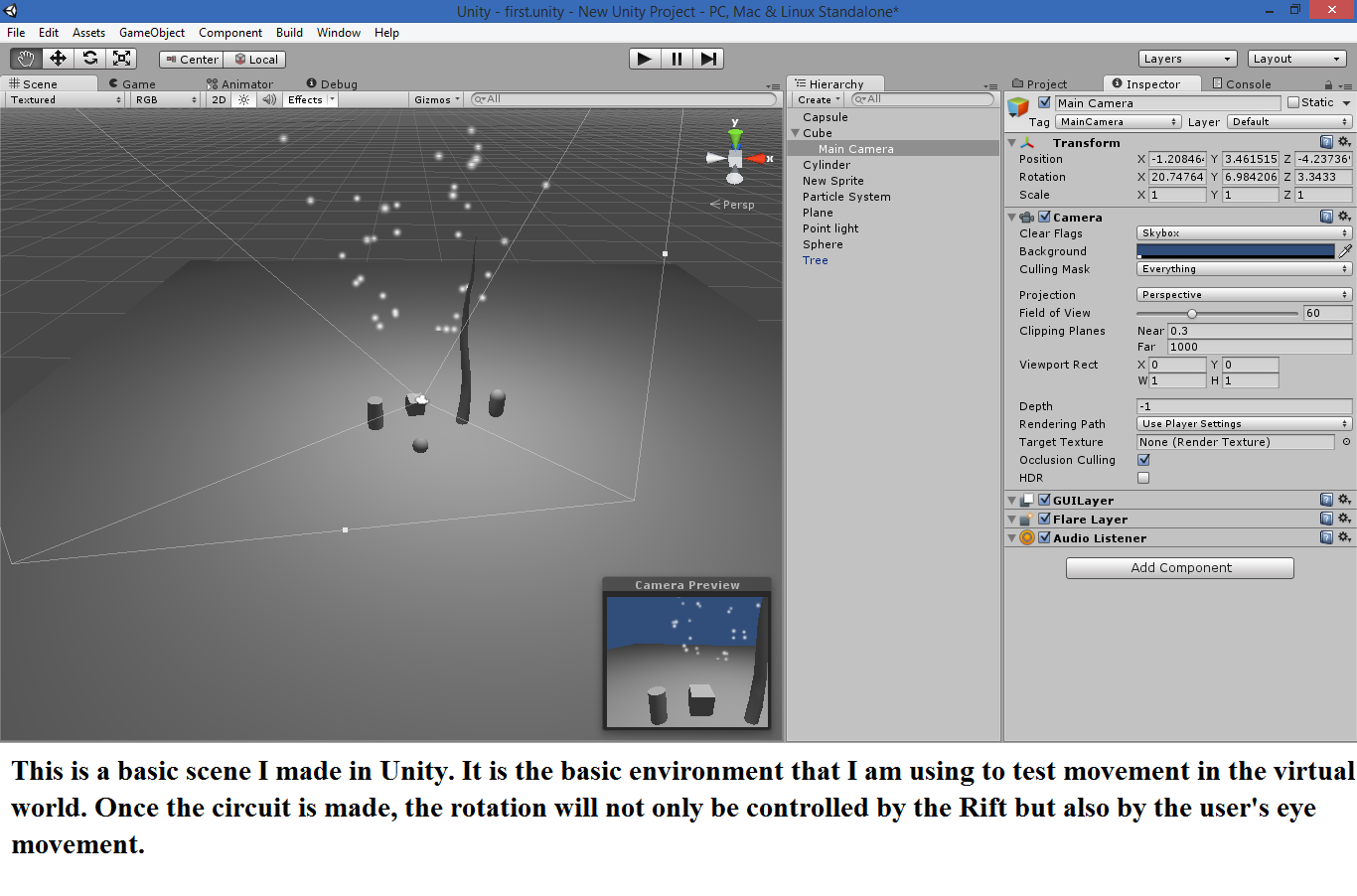1357x896 pixels.
Task: Disable the Camera component checkbox
Action: pyautogui.click(x=1044, y=217)
